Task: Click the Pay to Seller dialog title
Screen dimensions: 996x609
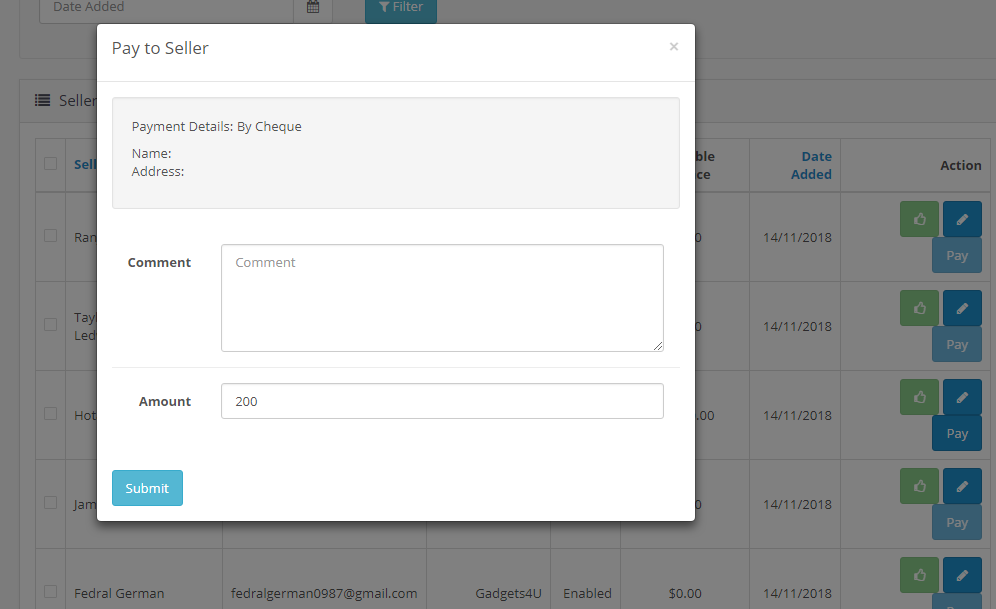Action: (x=160, y=48)
